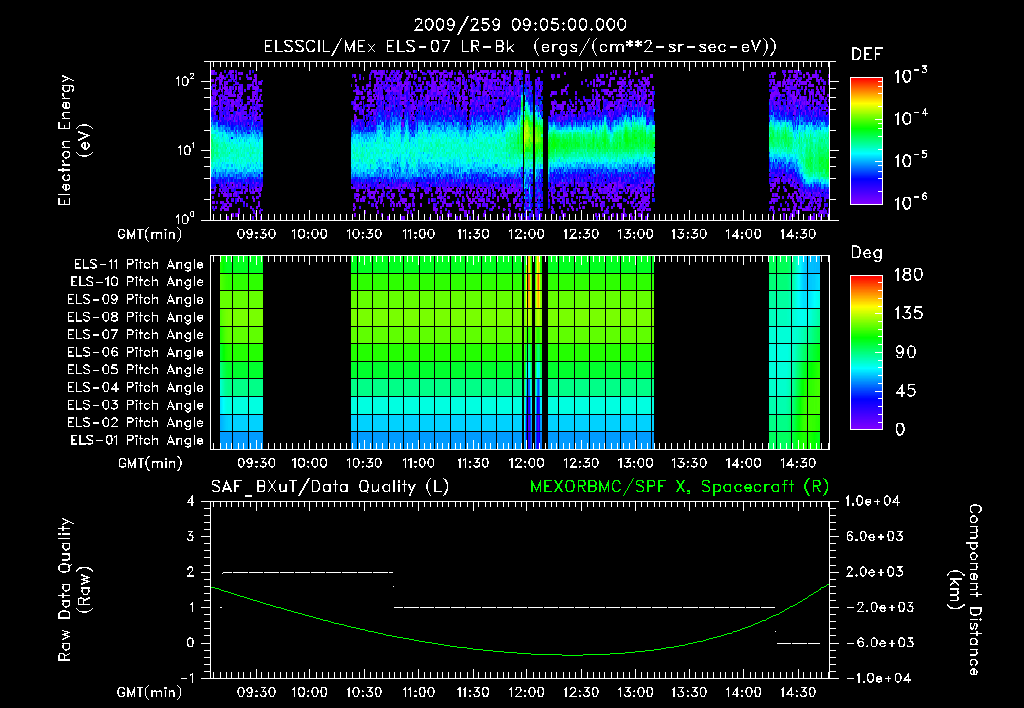
Task: Click the 14:30 tick label on the bottom axis
Action: pos(798,692)
